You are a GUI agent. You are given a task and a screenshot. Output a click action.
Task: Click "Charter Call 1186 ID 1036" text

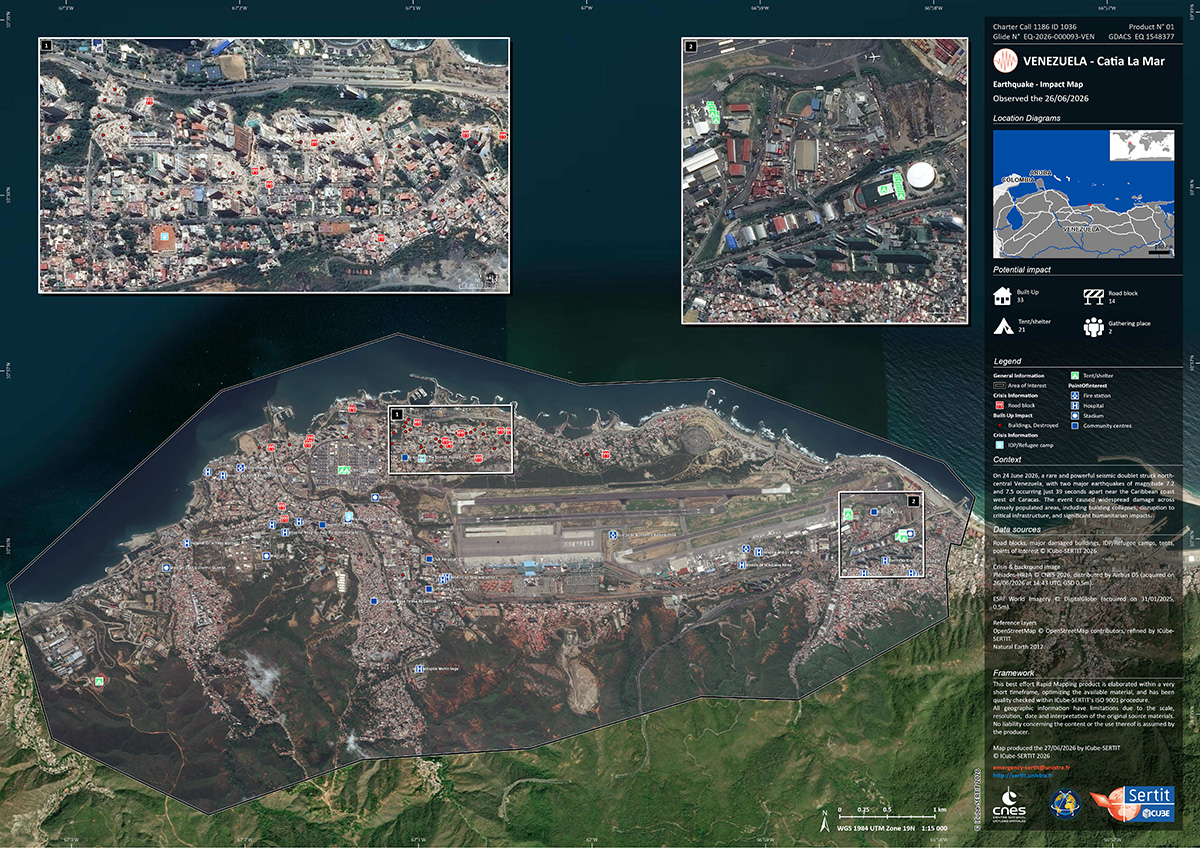pyautogui.click(x=1037, y=25)
